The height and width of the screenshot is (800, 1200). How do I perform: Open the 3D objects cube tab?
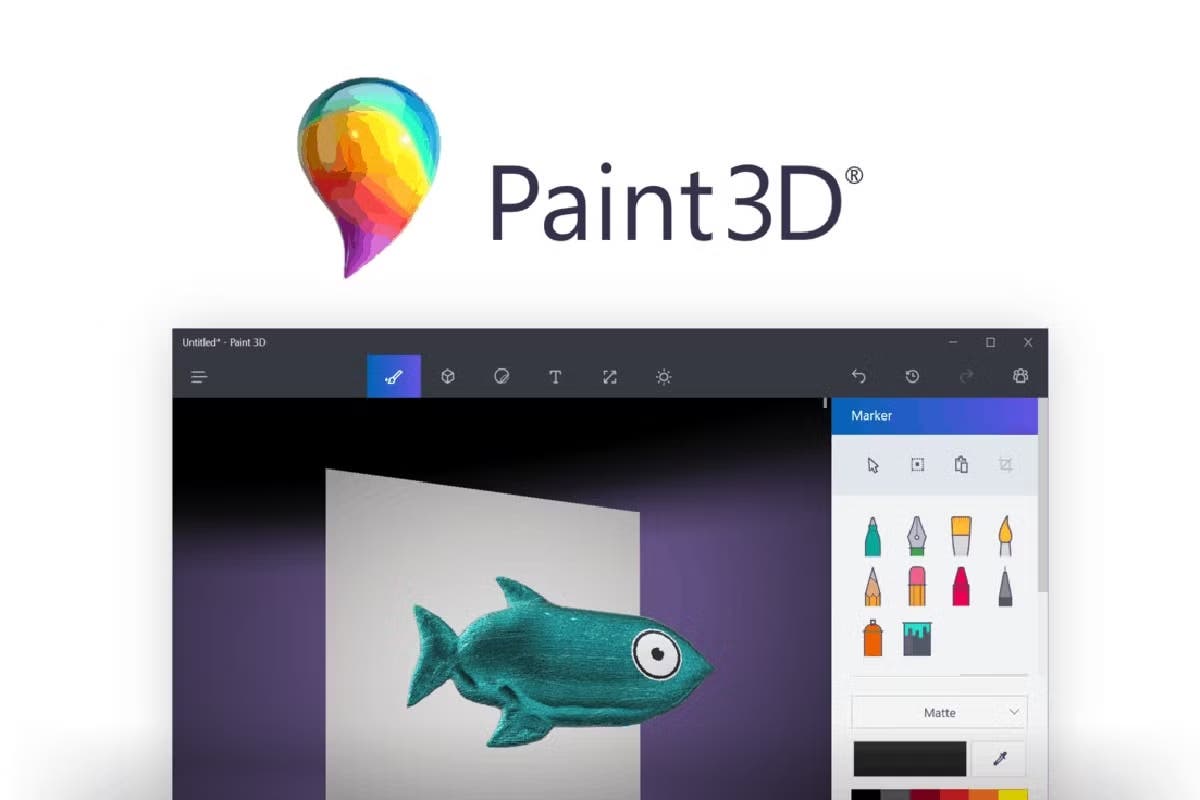tap(448, 377)
